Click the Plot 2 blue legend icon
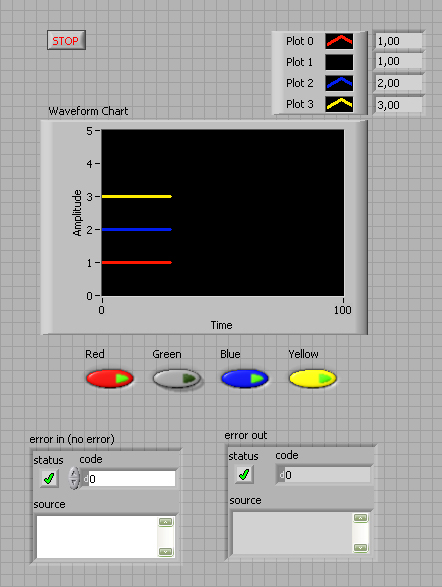Image resolution: width=442 pixels, height=587 pixels. pyautogui.click(x=339, y=83)
